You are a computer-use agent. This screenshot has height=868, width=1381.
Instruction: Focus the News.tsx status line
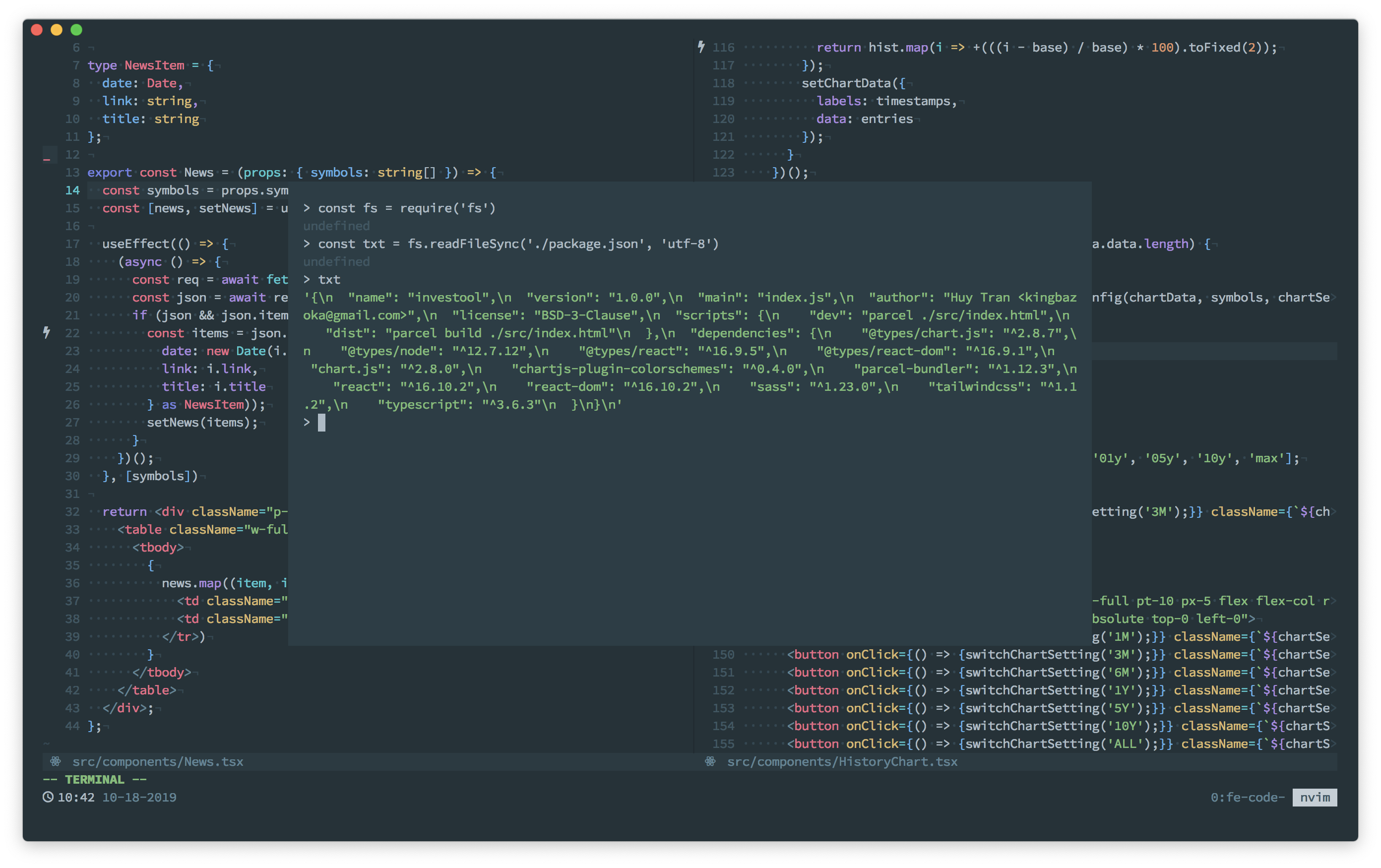click(158, 761)
